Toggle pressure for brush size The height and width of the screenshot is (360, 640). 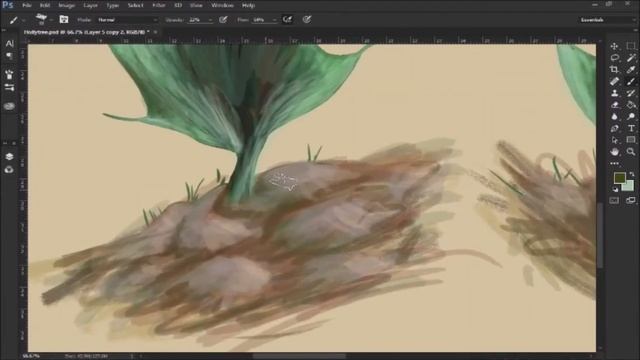307,19
